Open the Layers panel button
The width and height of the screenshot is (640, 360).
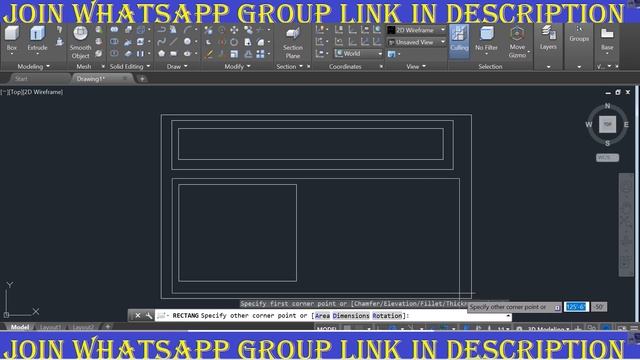548,38
